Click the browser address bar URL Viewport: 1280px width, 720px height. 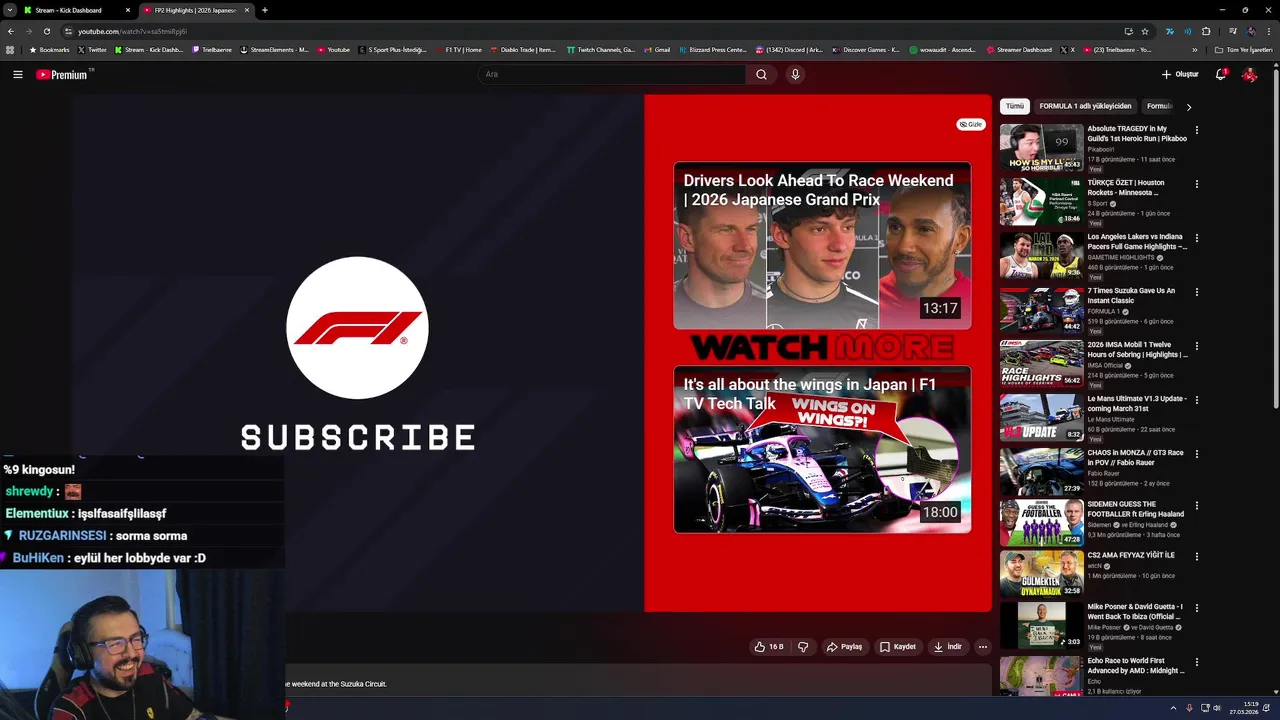pyautogui.click(x=132, y=31)
